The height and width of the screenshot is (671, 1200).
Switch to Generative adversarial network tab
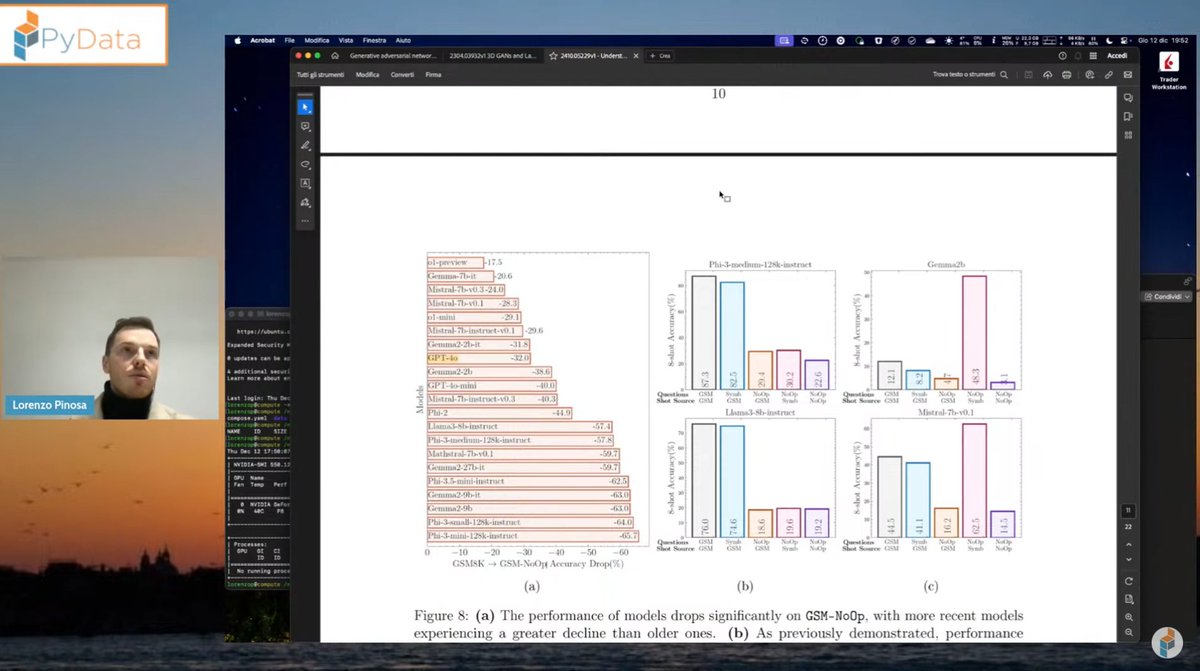393,56
